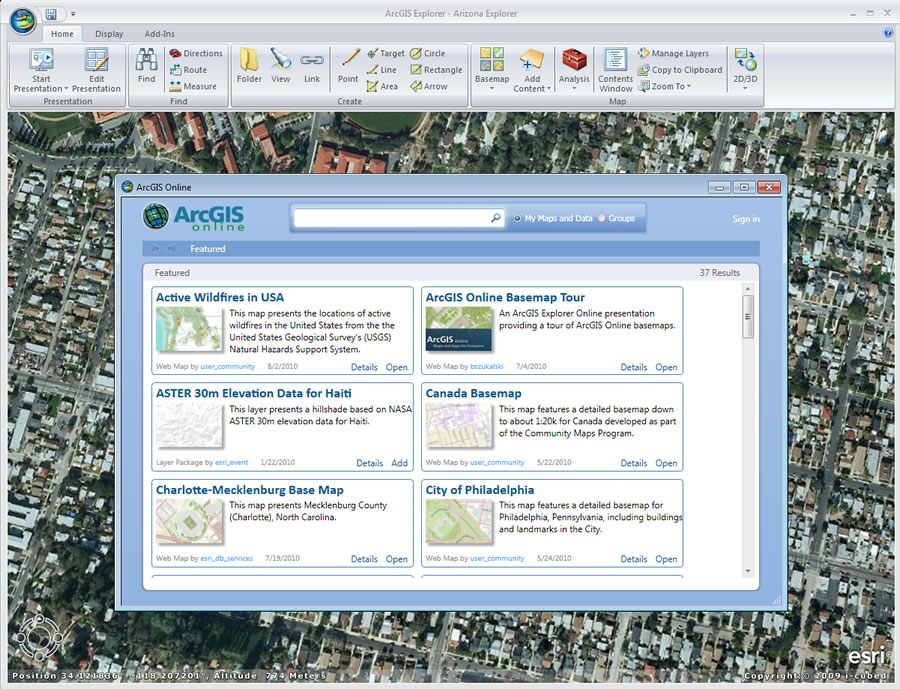Expand the Analysis dropdown arrow
The width and height of the screenshot is (900, 689).
[x=574, y=88]
